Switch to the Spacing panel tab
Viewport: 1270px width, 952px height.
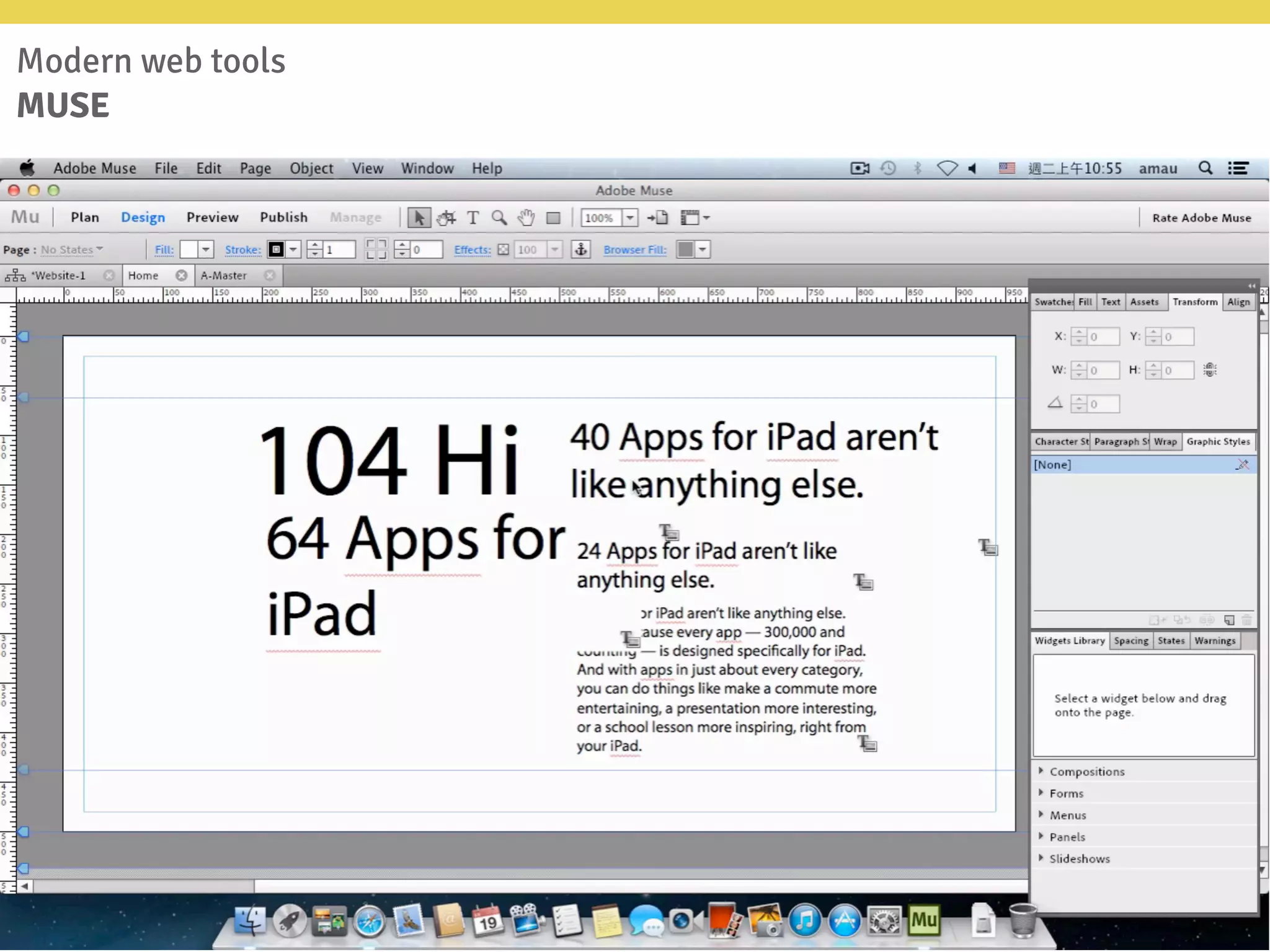(x=1131, y=640)
